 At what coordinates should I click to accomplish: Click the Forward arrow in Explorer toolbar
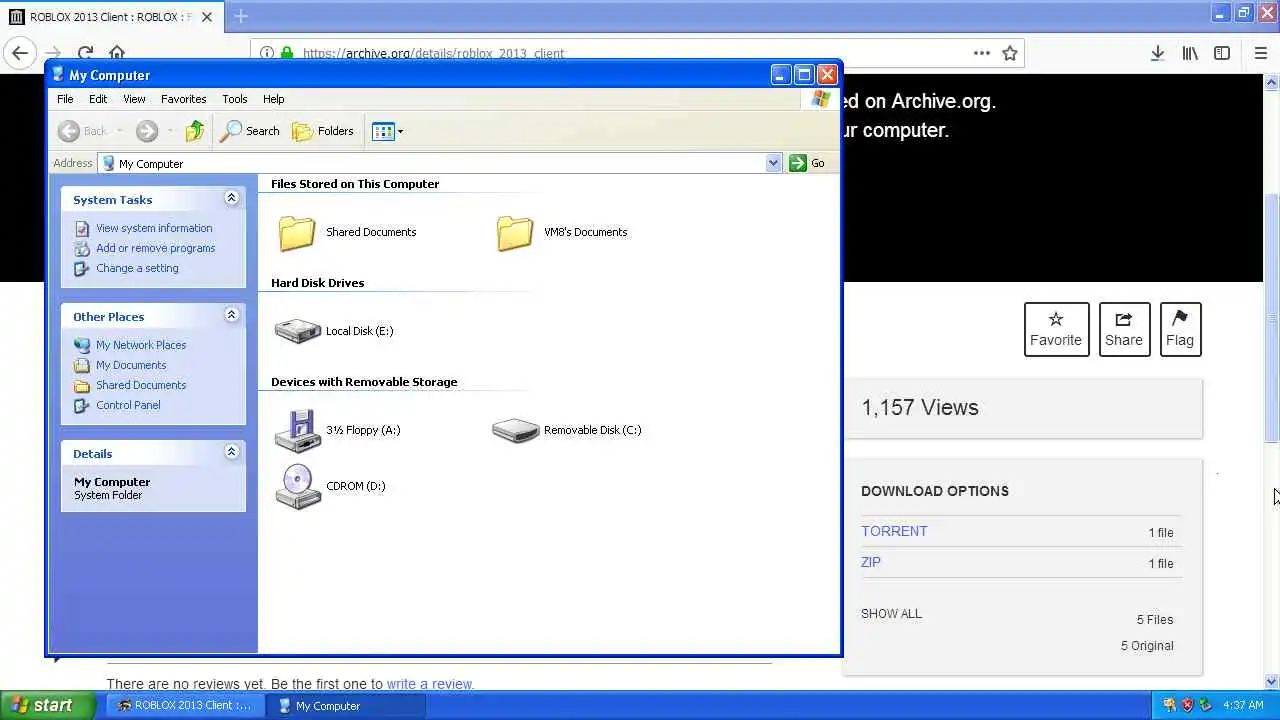click(147, 131)
